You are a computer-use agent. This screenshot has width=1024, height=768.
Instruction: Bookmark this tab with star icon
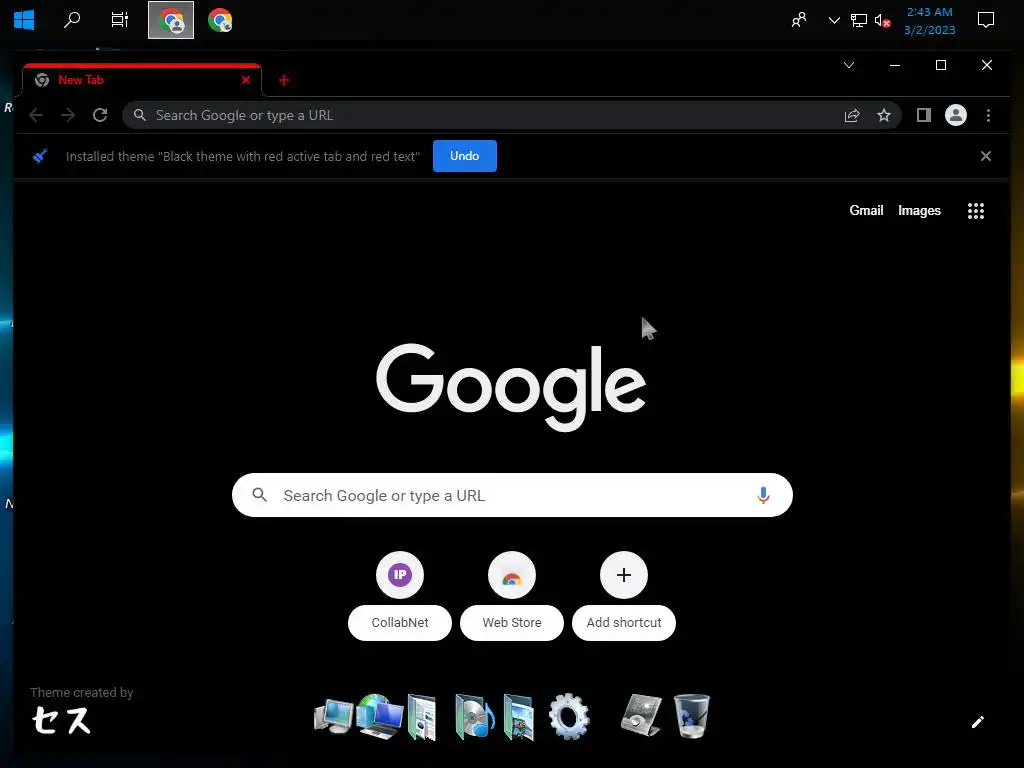point(884,116)
